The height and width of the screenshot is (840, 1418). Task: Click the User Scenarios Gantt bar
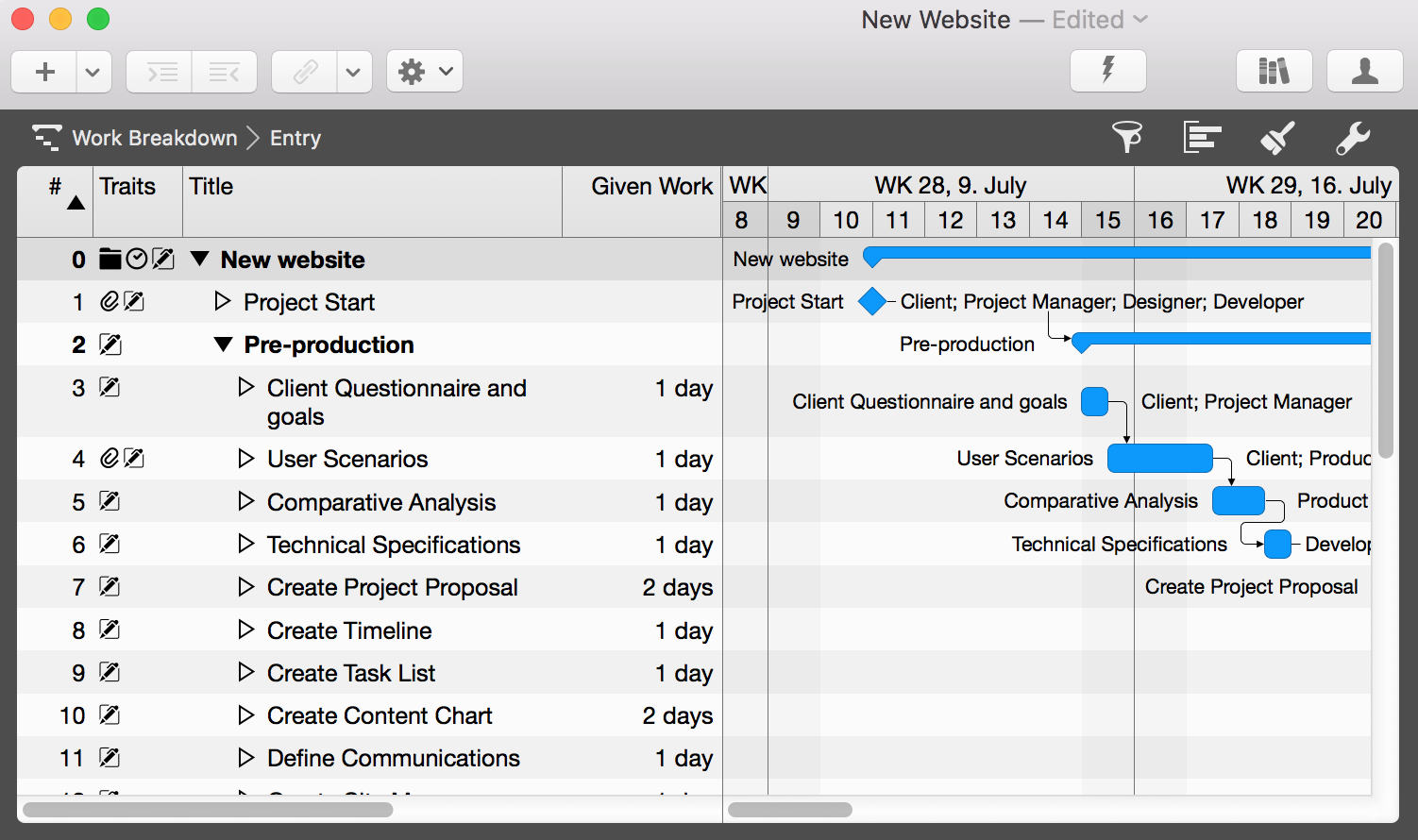1159,459
